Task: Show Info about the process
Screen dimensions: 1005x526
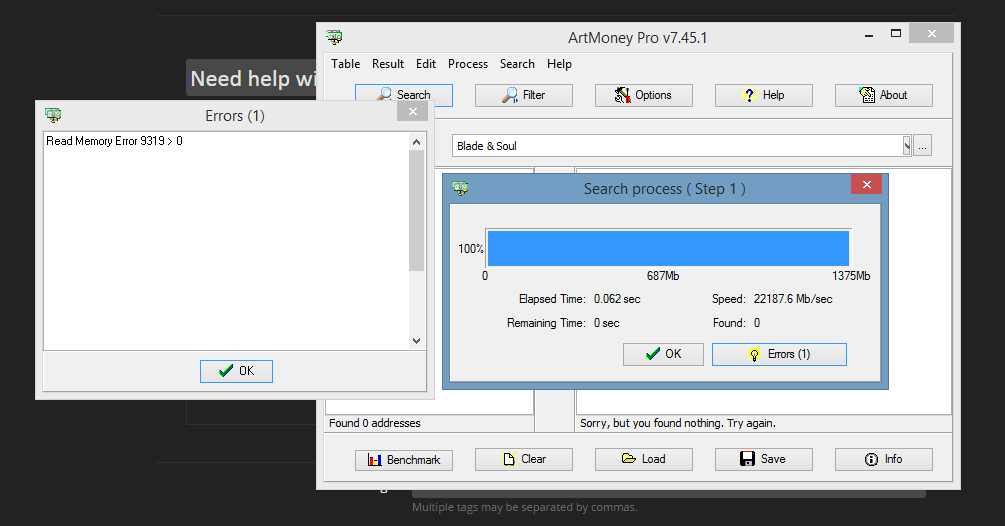Action: tap(883, 460)
